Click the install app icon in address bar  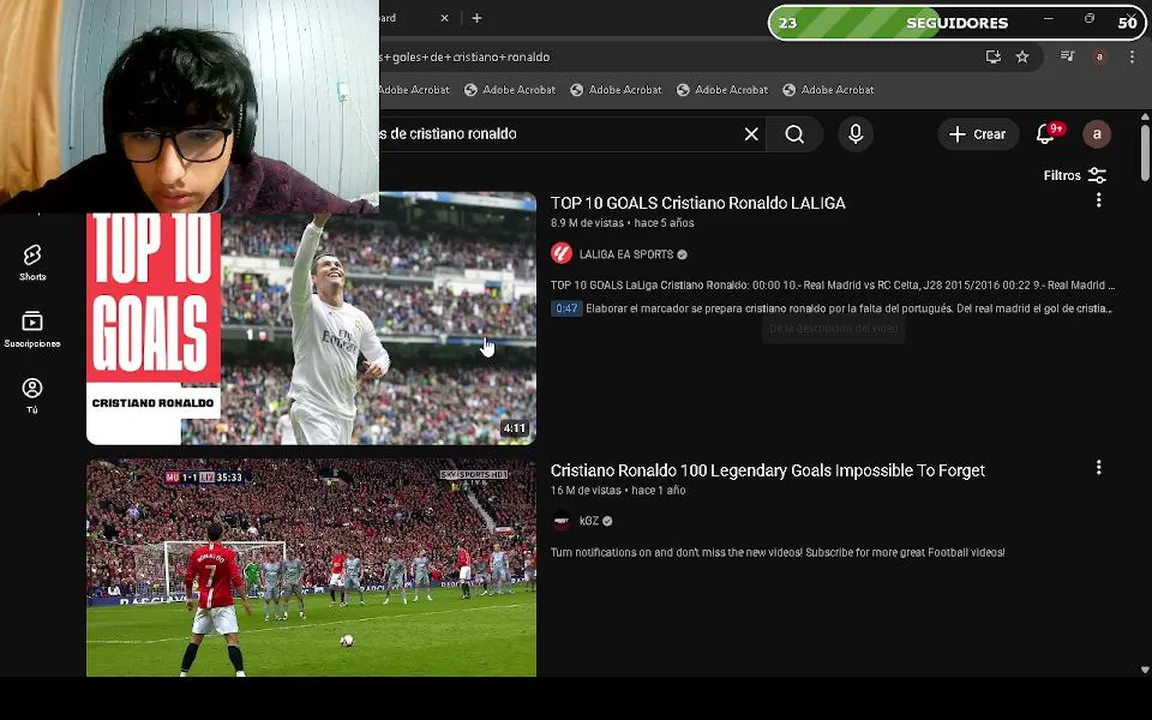click(993, 57)
